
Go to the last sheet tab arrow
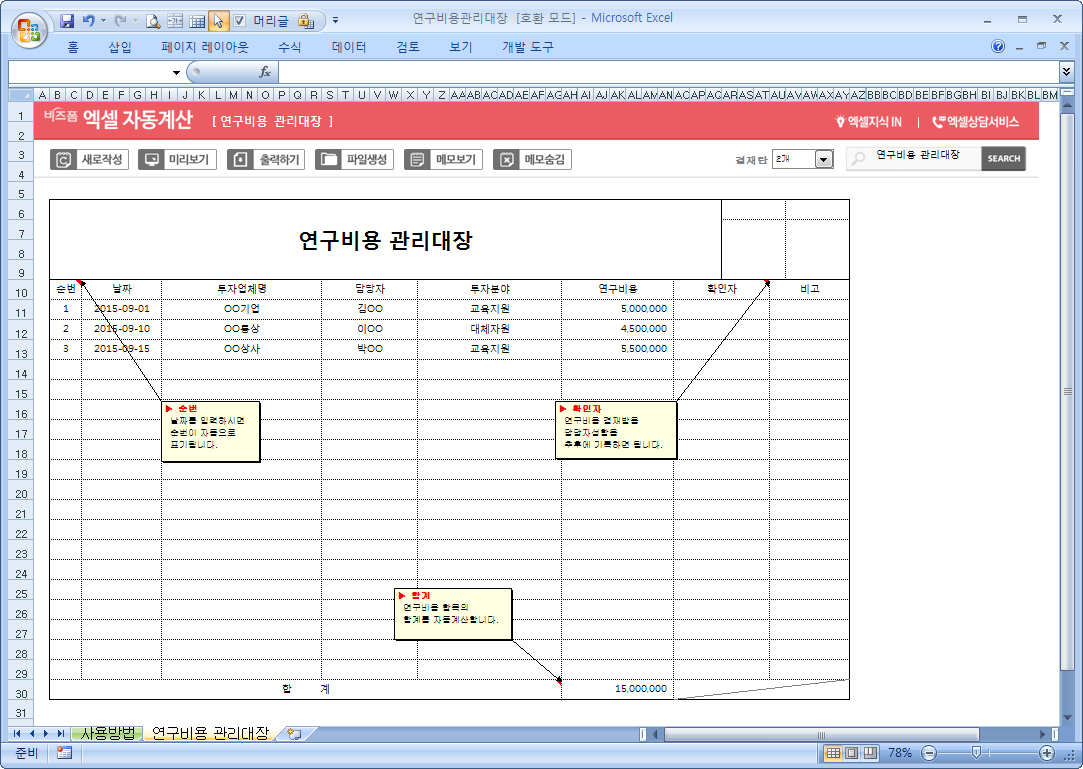click(x=61, y=734)
